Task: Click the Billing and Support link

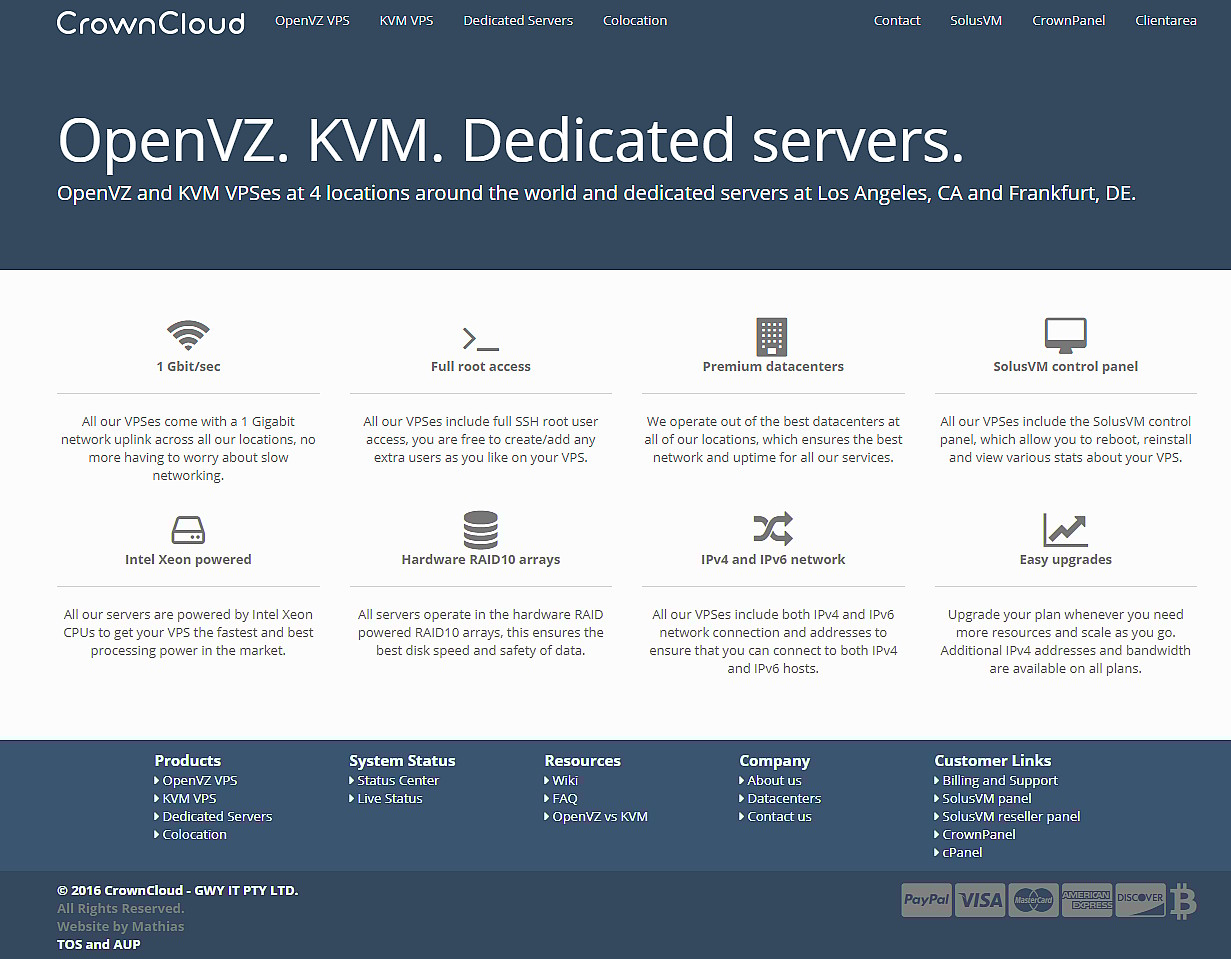Action: pos(1000,780)
